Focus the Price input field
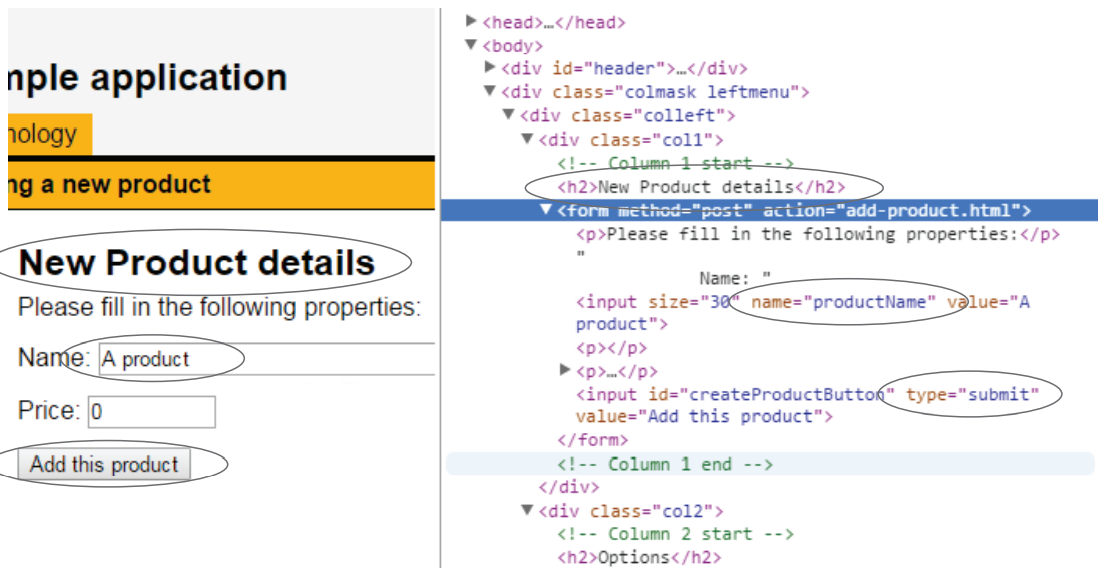 pyautogui.click(x=151, y=412)
